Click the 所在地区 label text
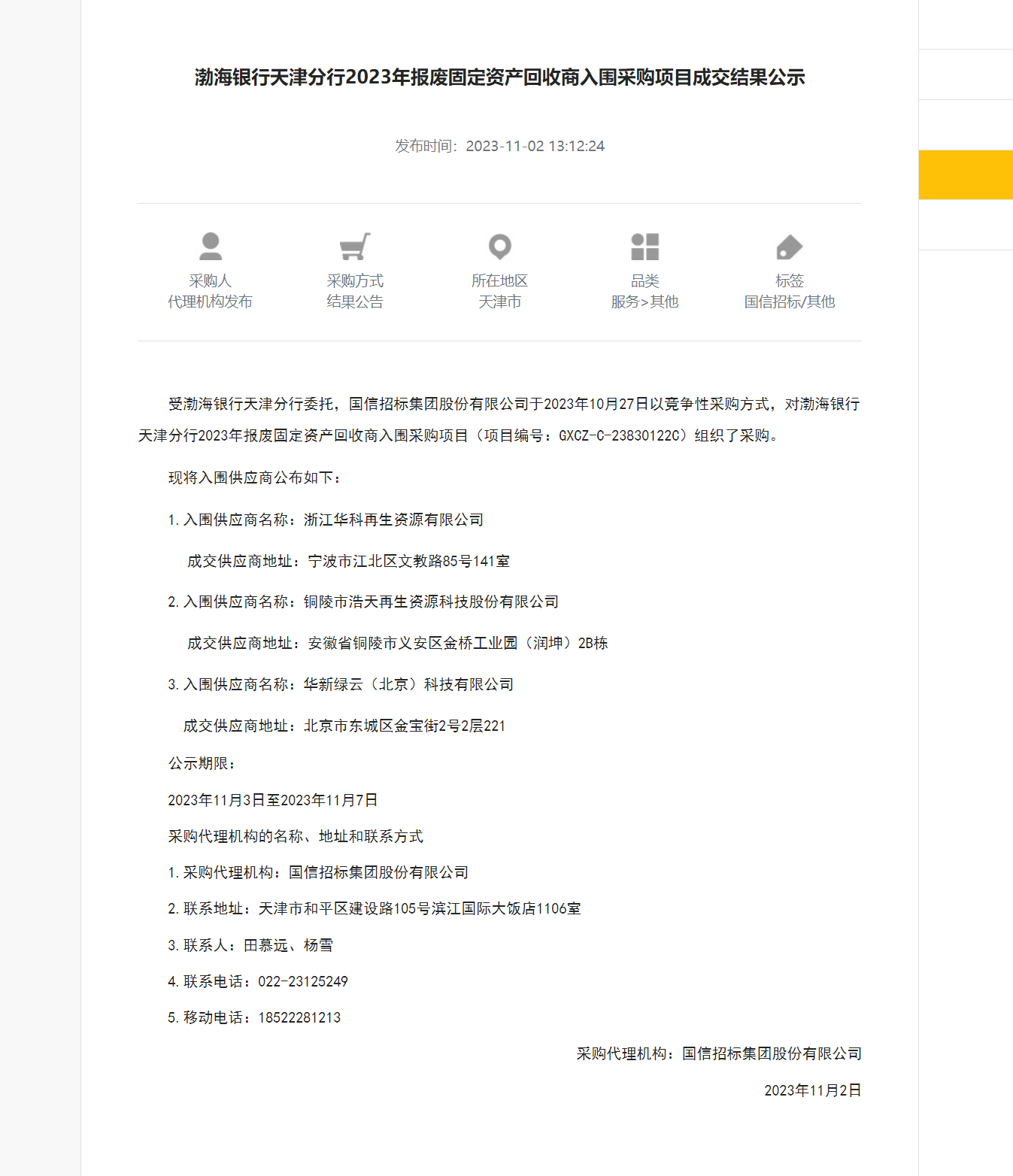 pos(500,280)
